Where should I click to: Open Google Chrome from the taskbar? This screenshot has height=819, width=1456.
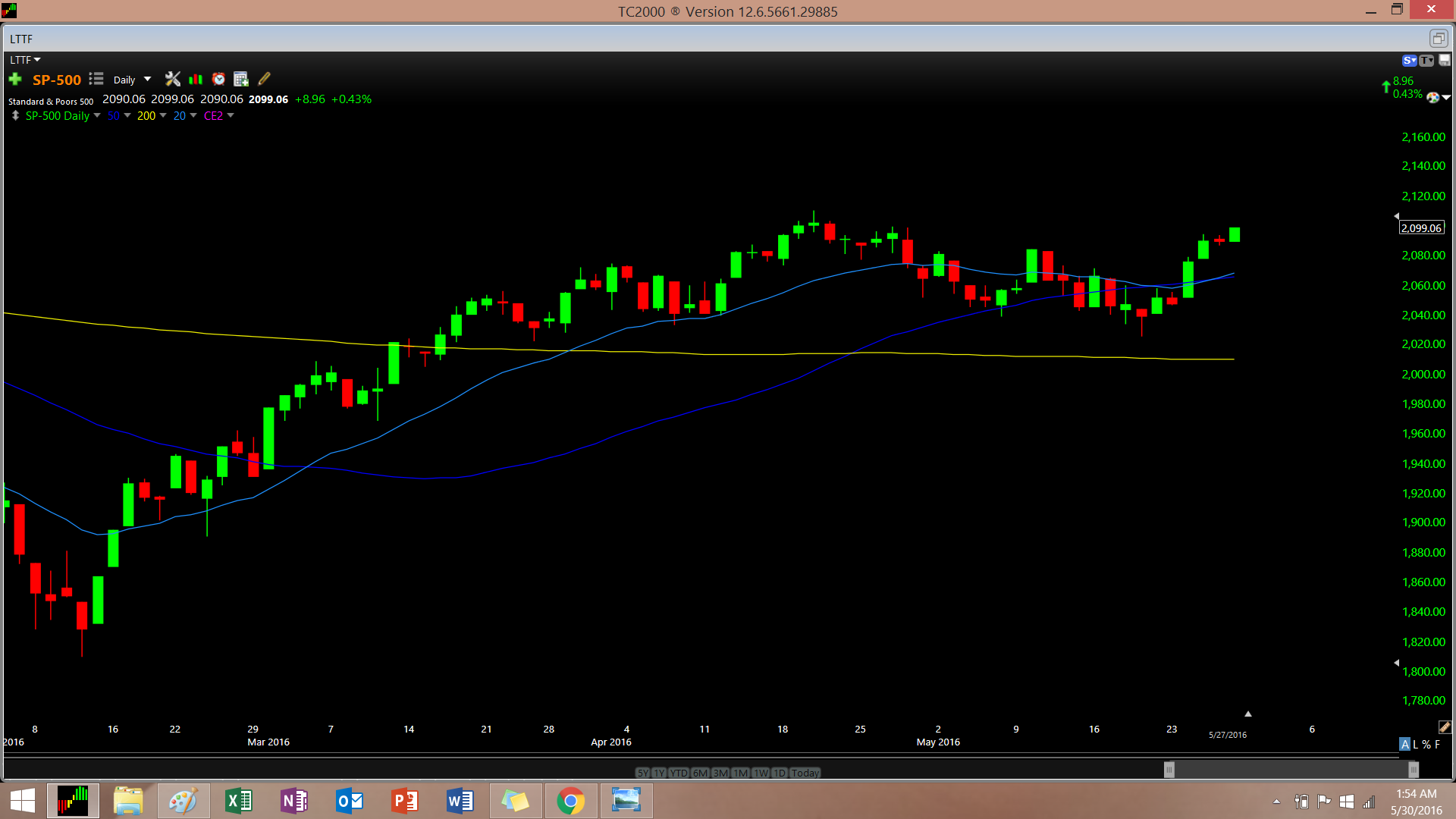pos(570,801)
